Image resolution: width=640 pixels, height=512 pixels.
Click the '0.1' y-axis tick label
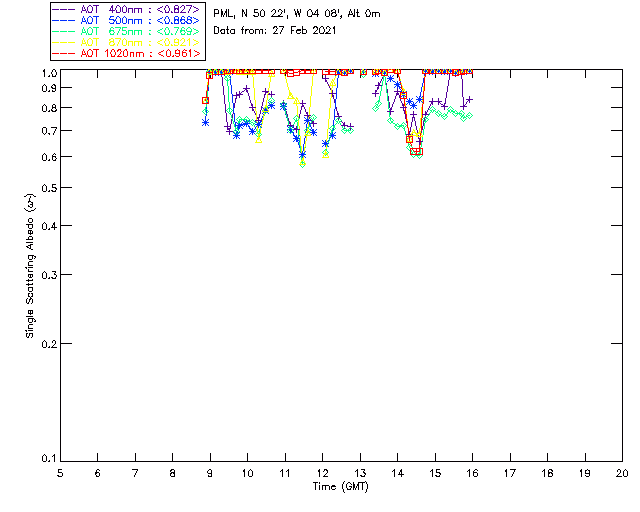pyautogui.click(x=49, y=459)
